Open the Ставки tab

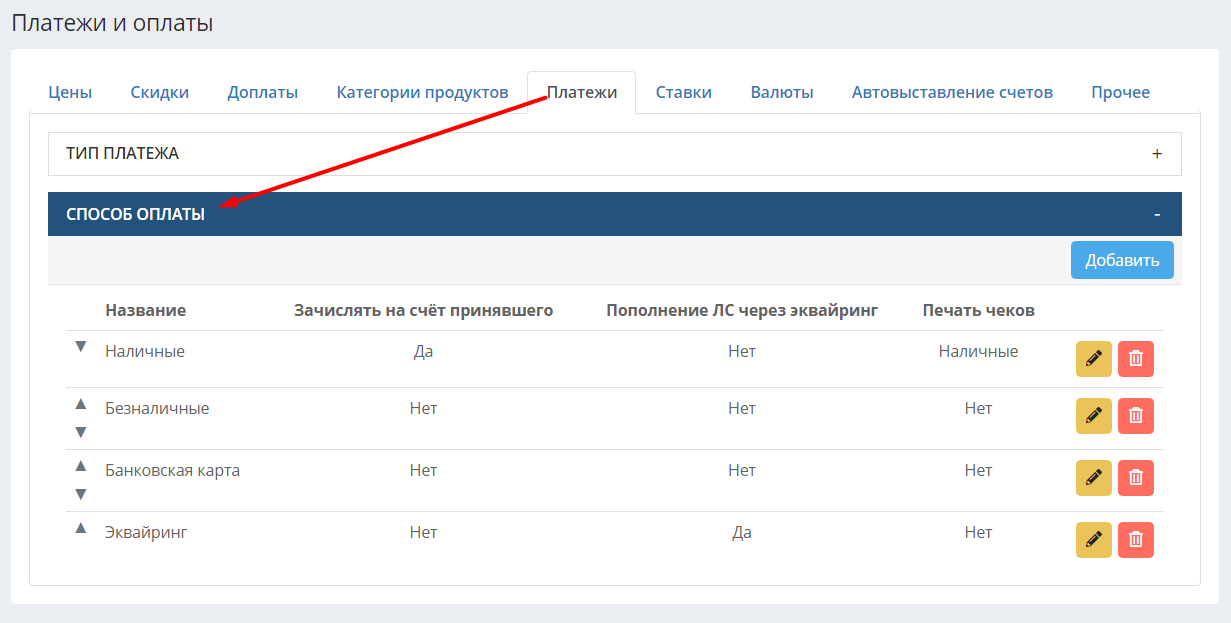point(684,92)
